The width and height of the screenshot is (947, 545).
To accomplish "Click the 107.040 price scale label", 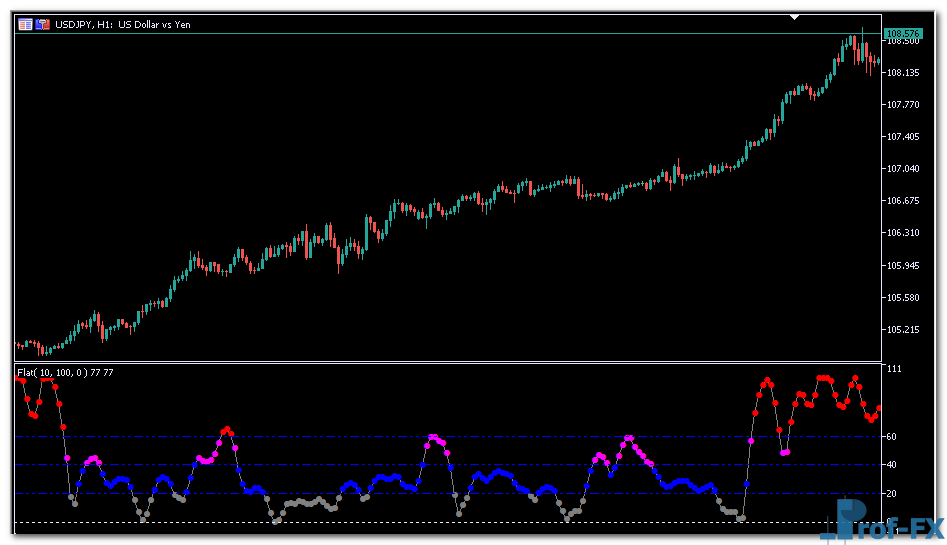I will 902,169.
